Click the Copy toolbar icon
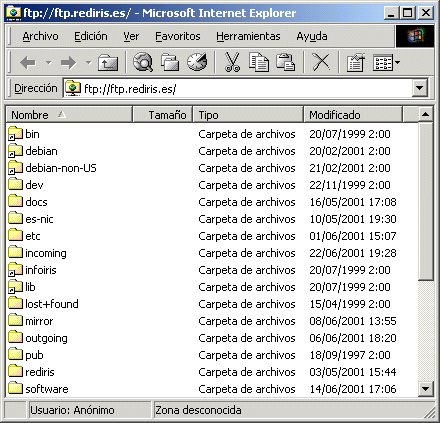Viewport: 440px width, 423px height. 259,62
